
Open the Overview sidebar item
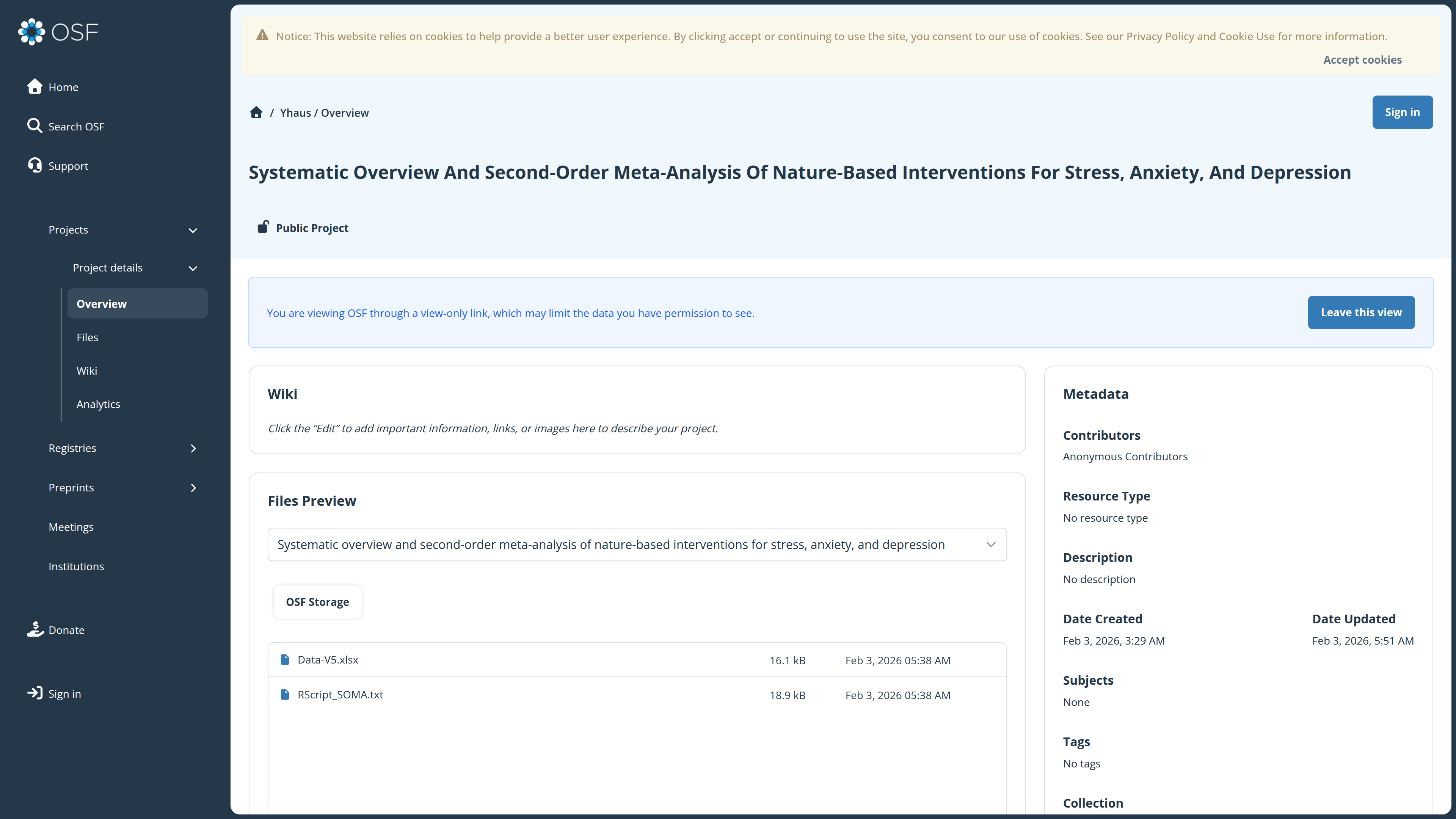pos(137,303)
